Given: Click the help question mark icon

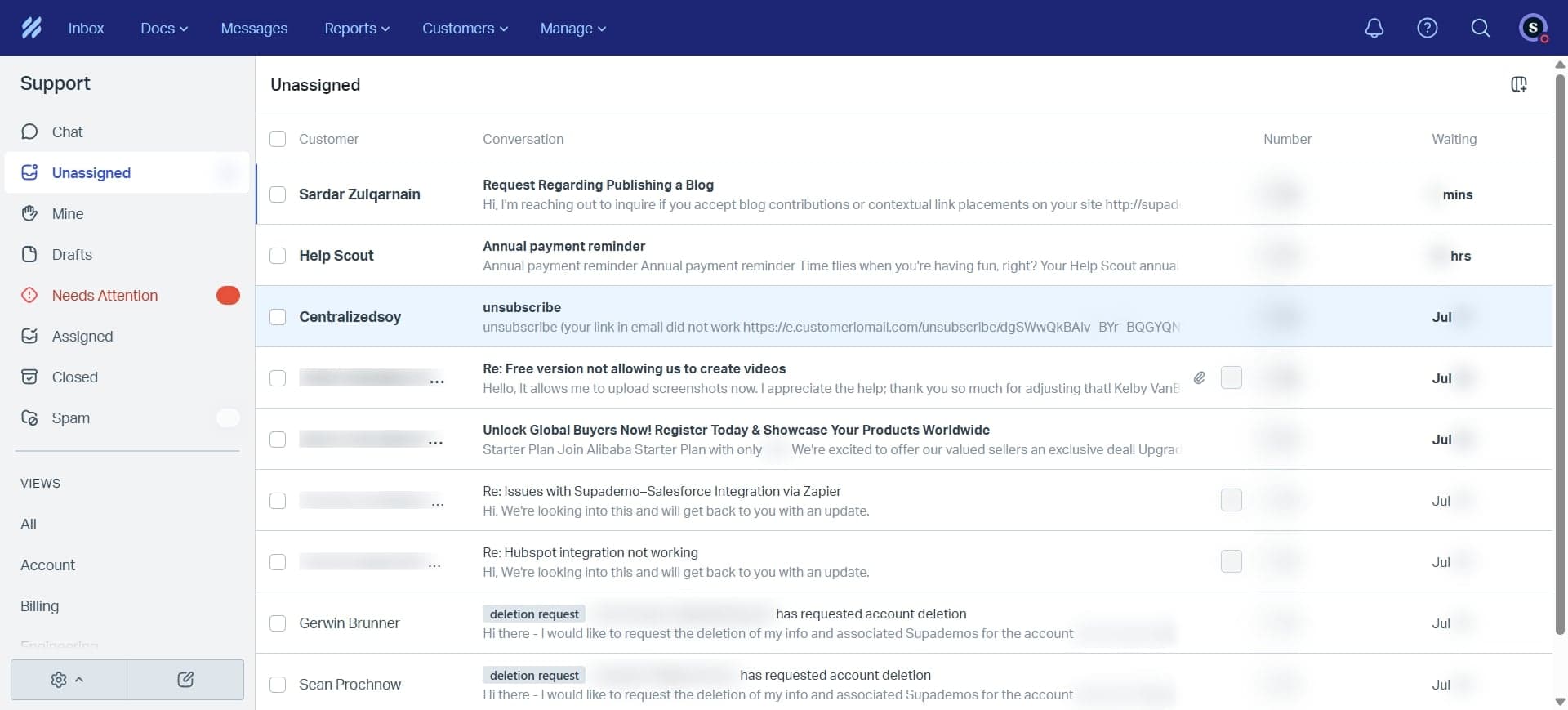Looking at the screenshot, I should tap(1427, 29).
